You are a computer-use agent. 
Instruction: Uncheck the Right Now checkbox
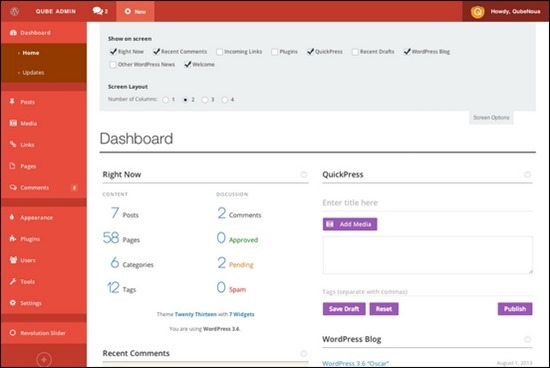click(113, 52)
